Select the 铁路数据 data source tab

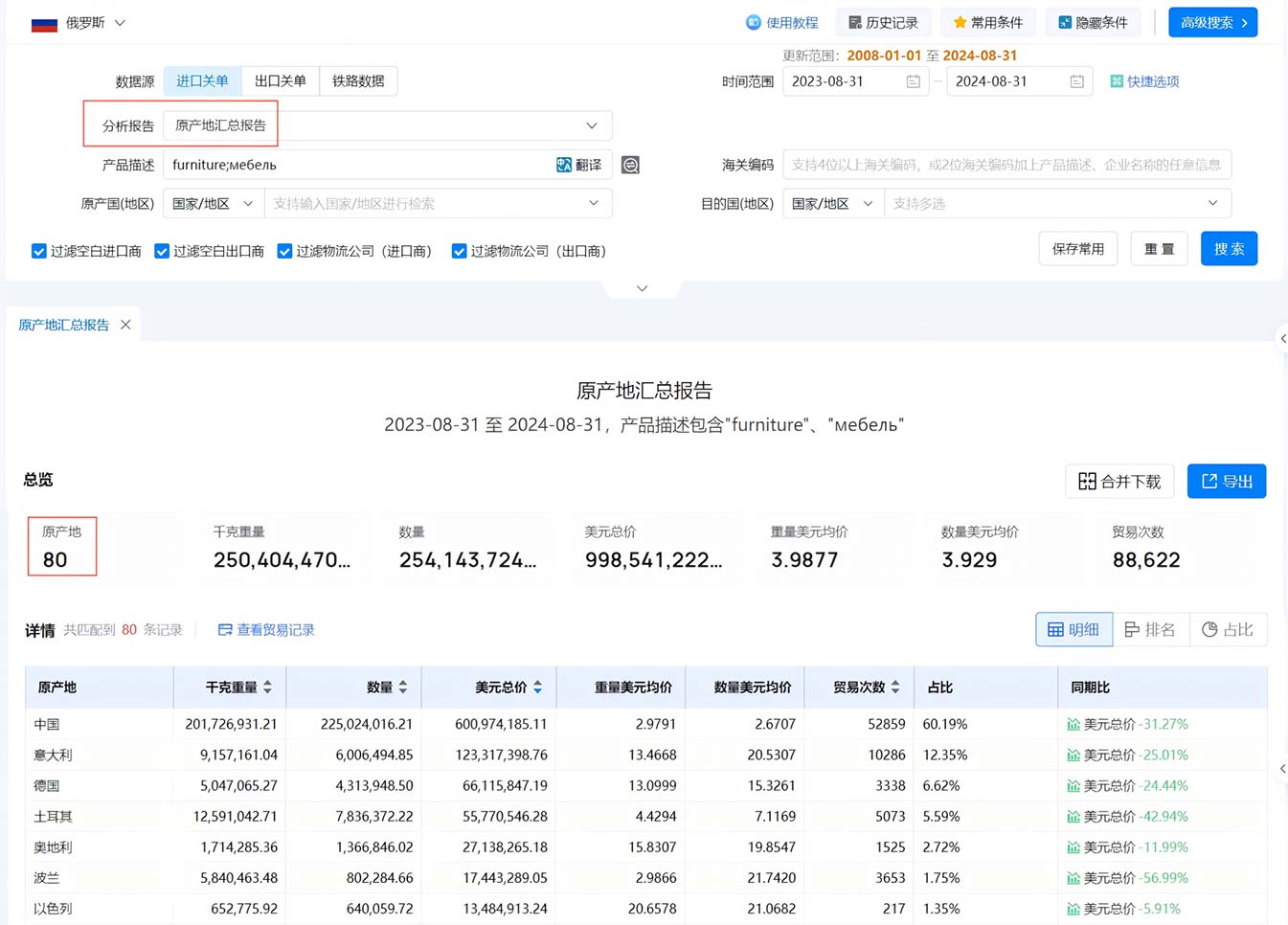coord(358,81)
